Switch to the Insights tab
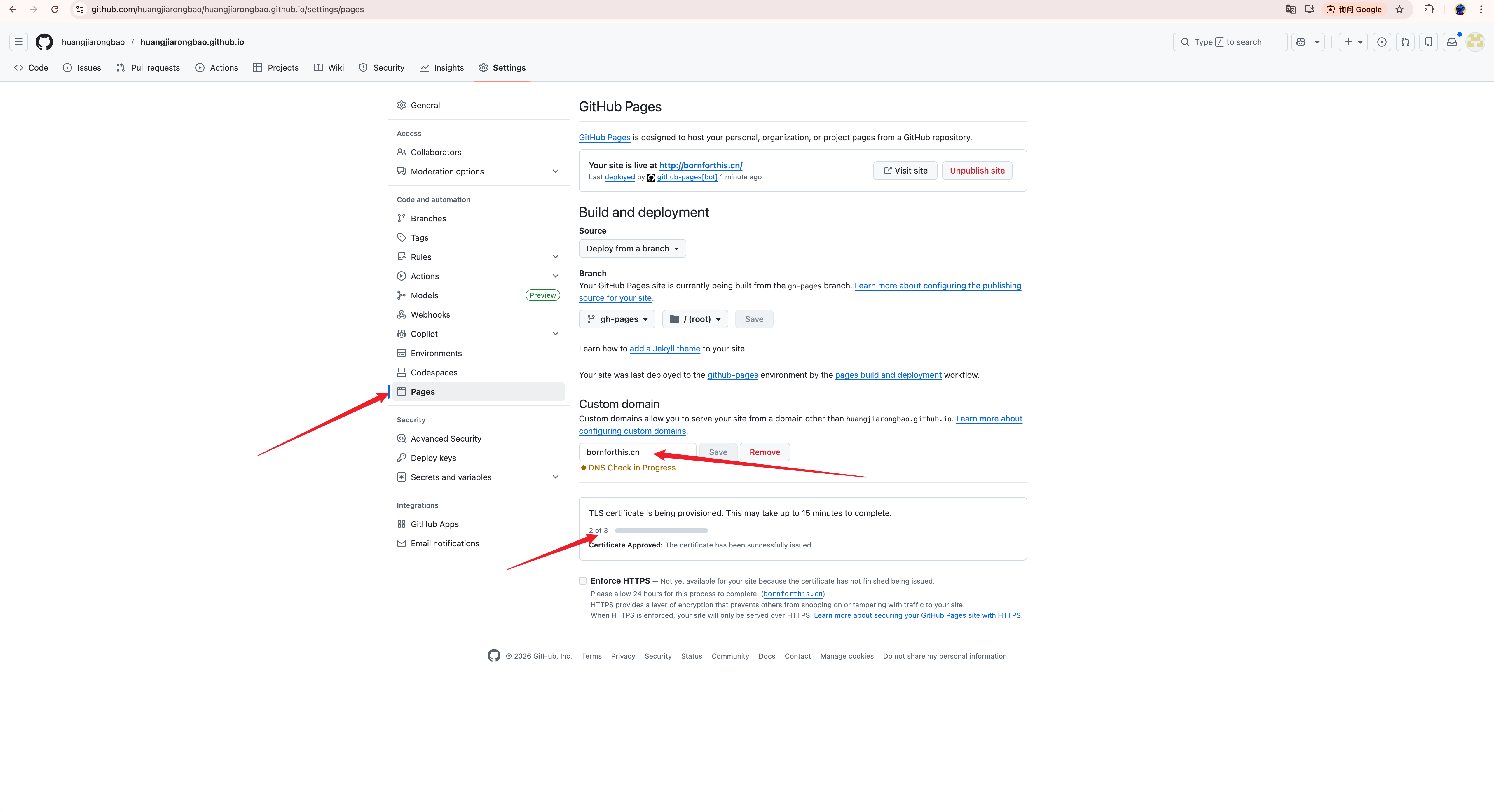This screenshot has height=812, width=1494. pyautogui.click(x=442, y=68)
